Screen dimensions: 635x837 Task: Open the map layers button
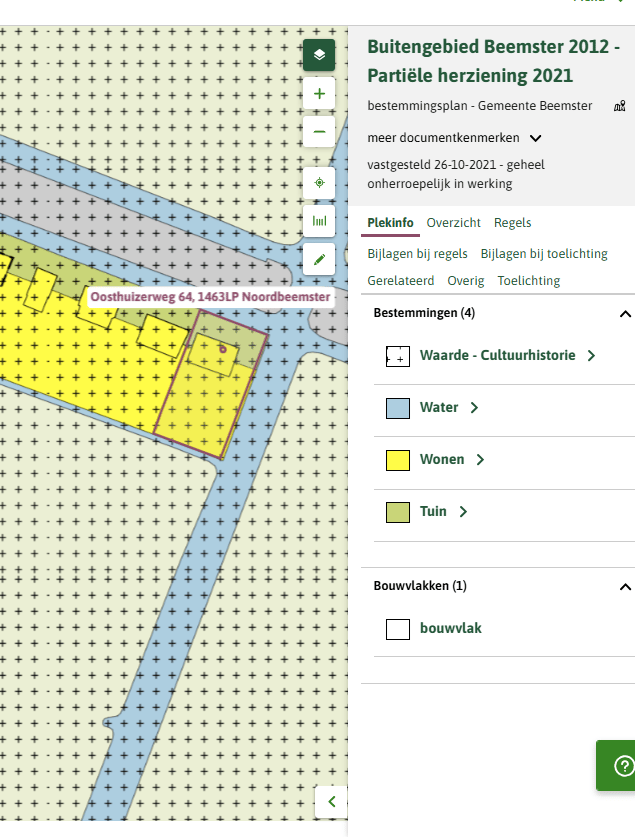coord(319,55)
